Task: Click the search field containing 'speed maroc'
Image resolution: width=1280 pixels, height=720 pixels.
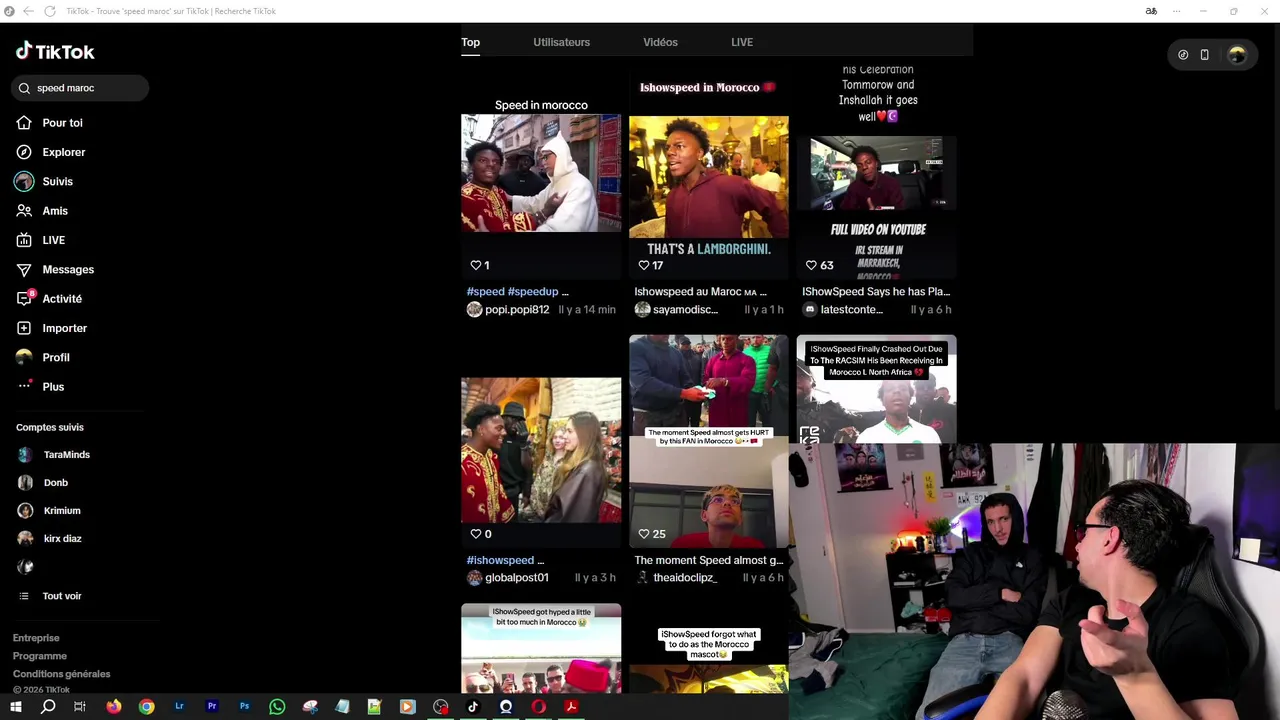Action: (x=81, y=88)
